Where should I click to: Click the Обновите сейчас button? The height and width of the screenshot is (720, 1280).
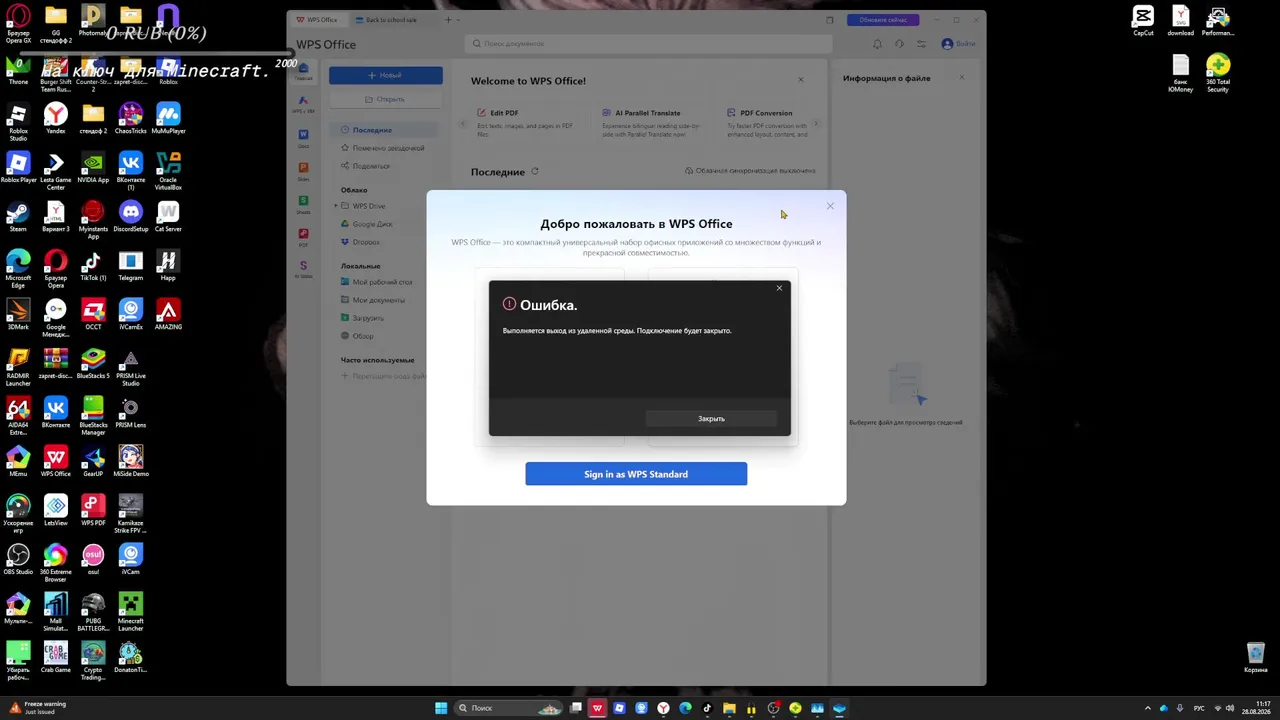pyautogui.click(x=883, y=20)
